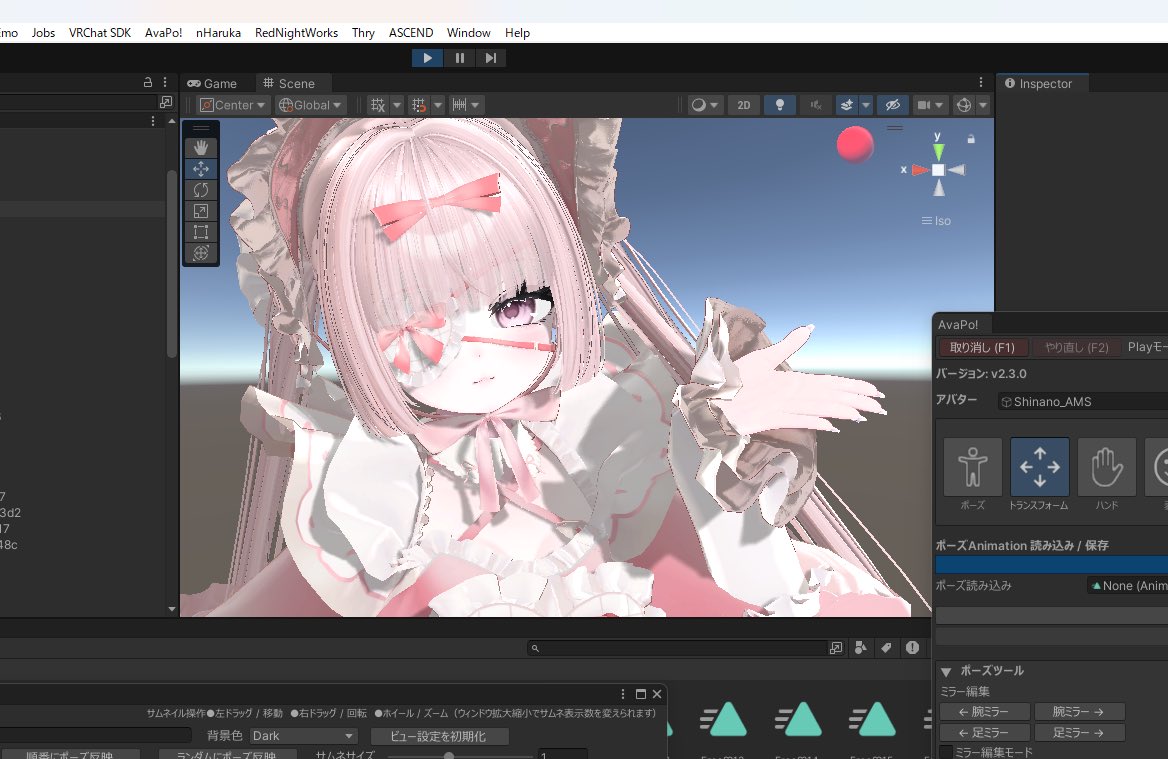Select the Hand view tool
1168x759 pixels.
click(201, 148)
